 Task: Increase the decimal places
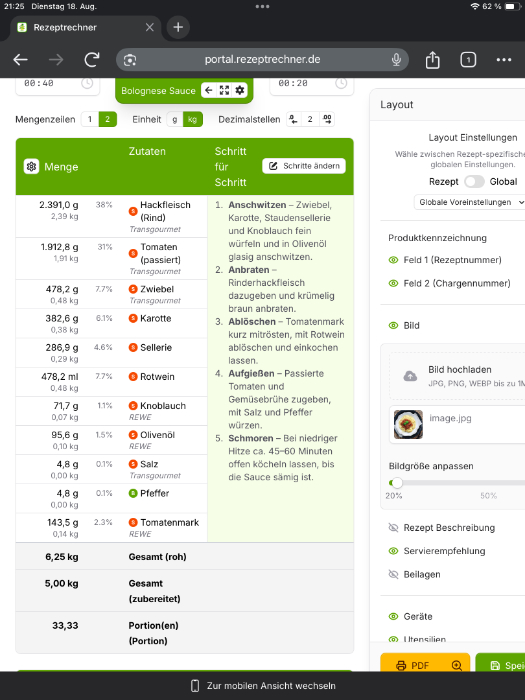coord(327,119)
